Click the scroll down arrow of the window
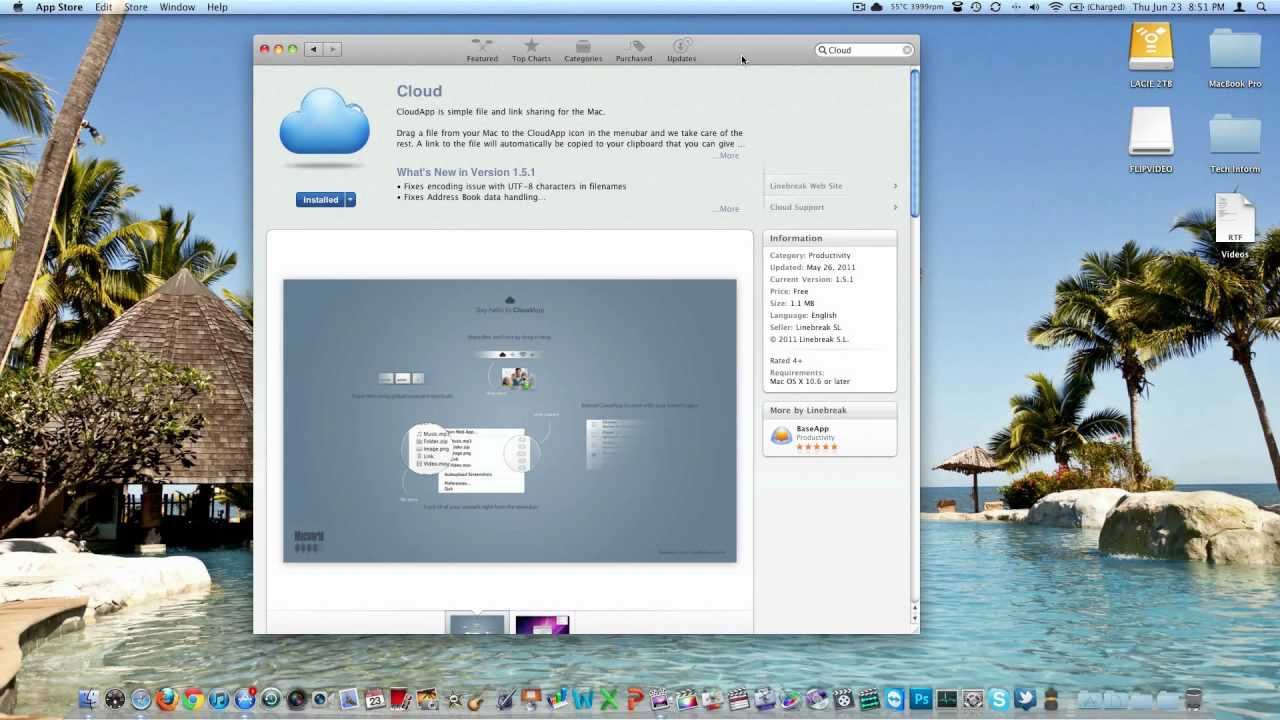 [x=914, y=620]
